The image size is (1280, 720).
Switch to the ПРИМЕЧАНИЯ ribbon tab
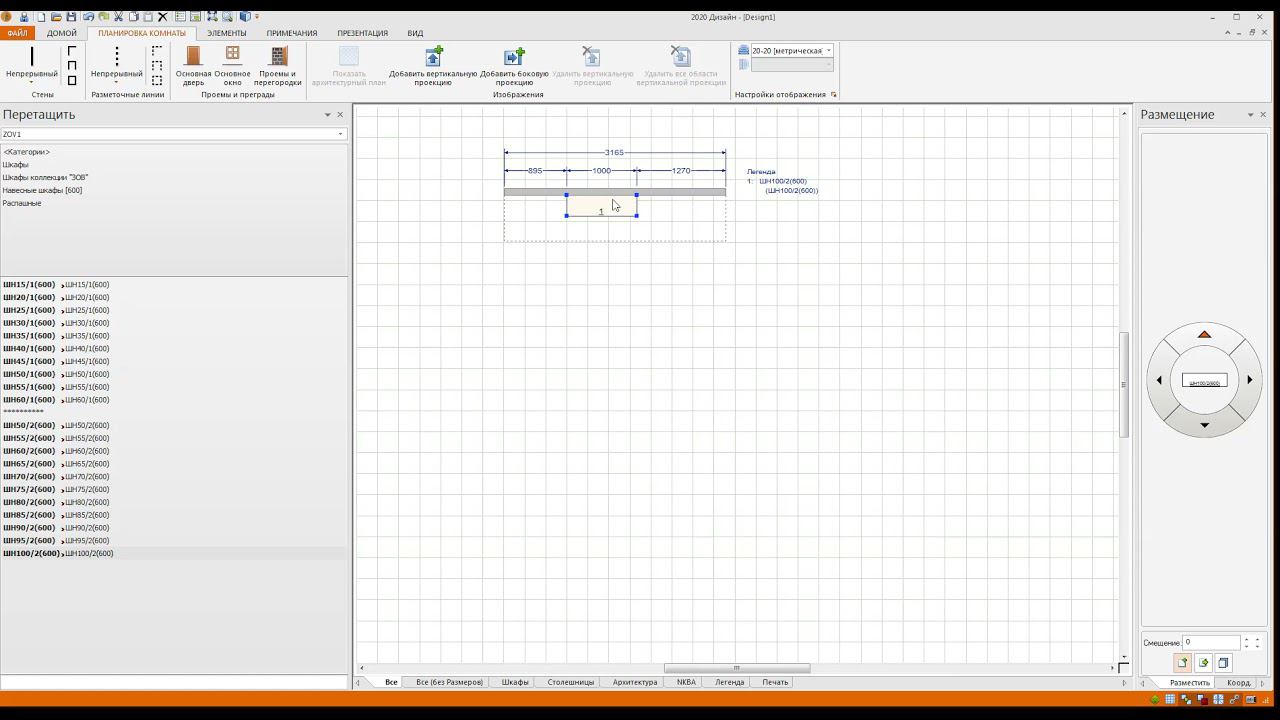[292, 33]
